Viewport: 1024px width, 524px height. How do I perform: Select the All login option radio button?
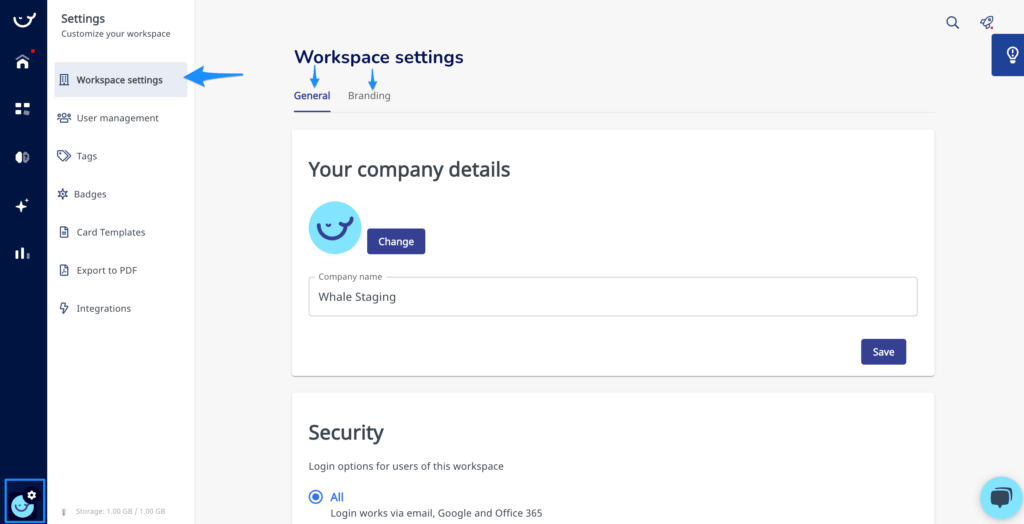pos(316,497)
